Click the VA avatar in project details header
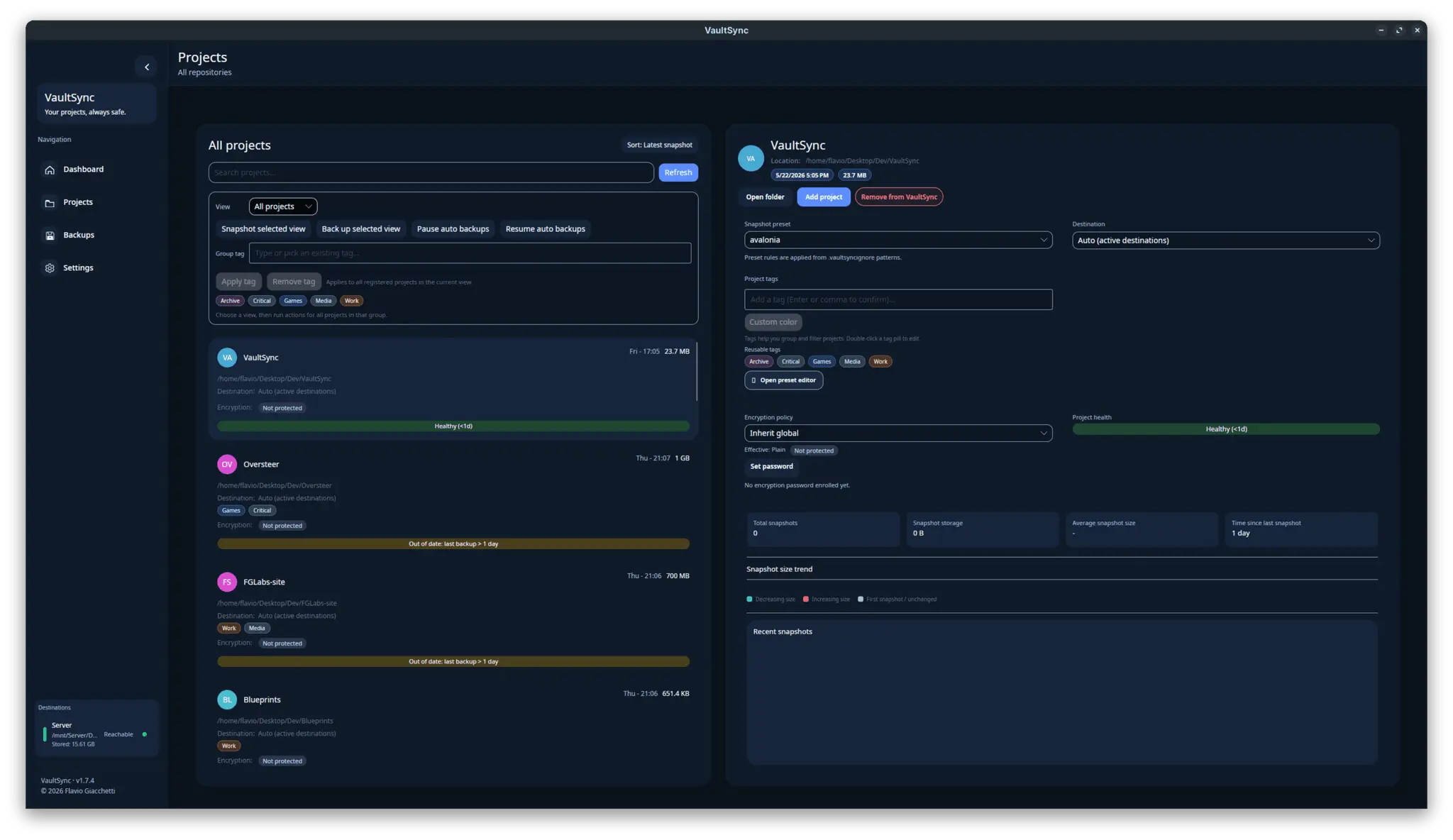 [751, 158]
